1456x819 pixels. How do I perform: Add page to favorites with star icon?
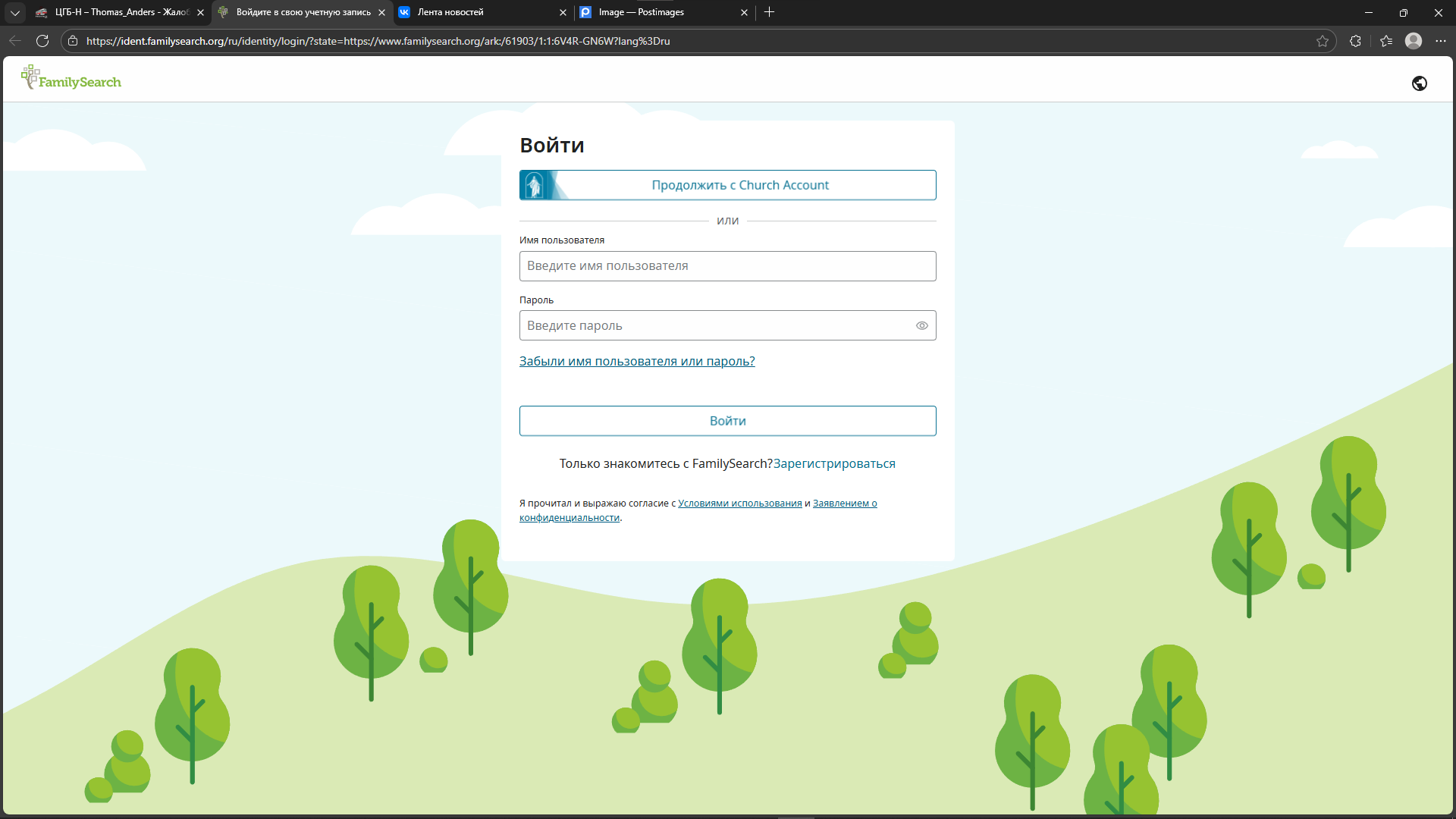click(1323, 41)
